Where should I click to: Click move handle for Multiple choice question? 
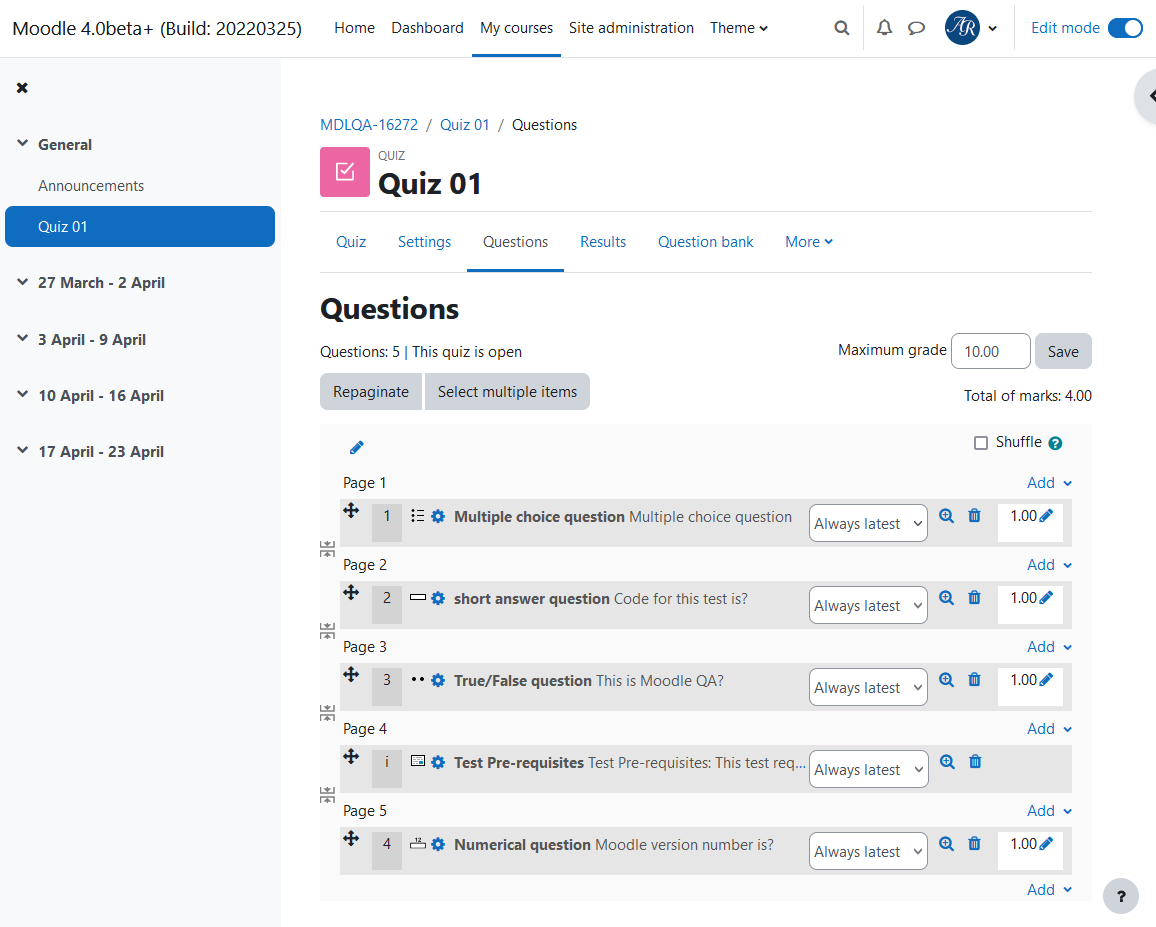pyautogui.click(x=351, y=510)
